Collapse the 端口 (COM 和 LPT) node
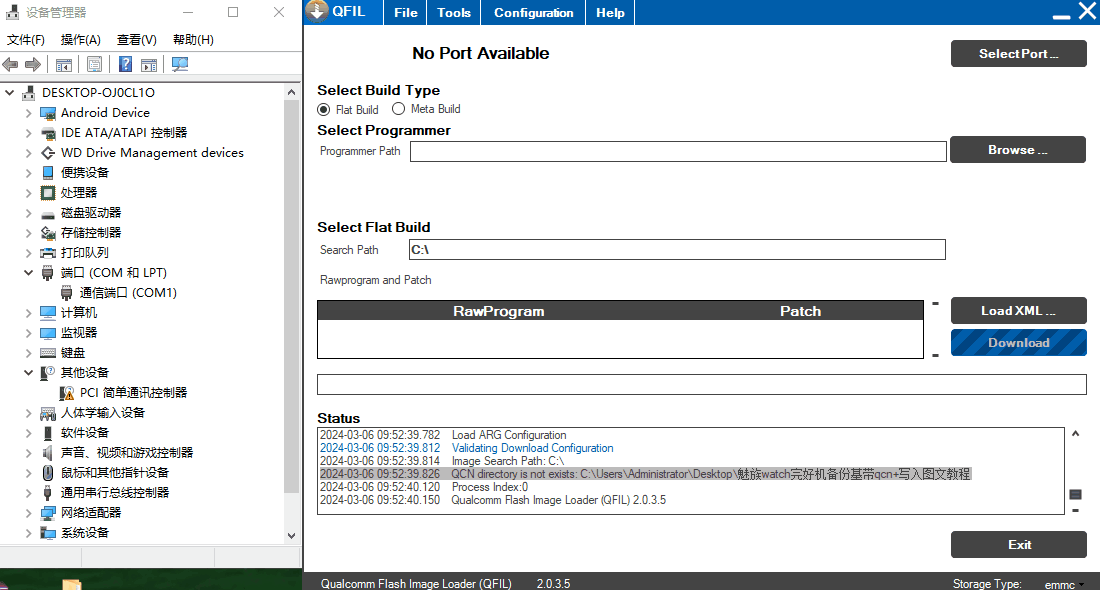 [29, 273]
